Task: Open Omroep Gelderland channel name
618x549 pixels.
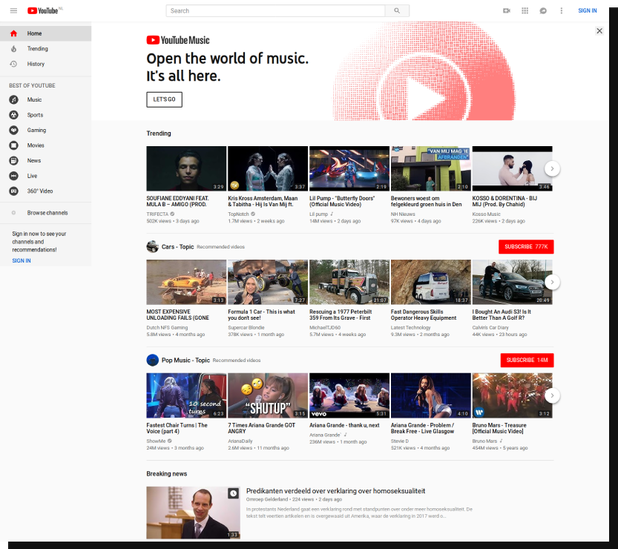Action: [267, 499]
